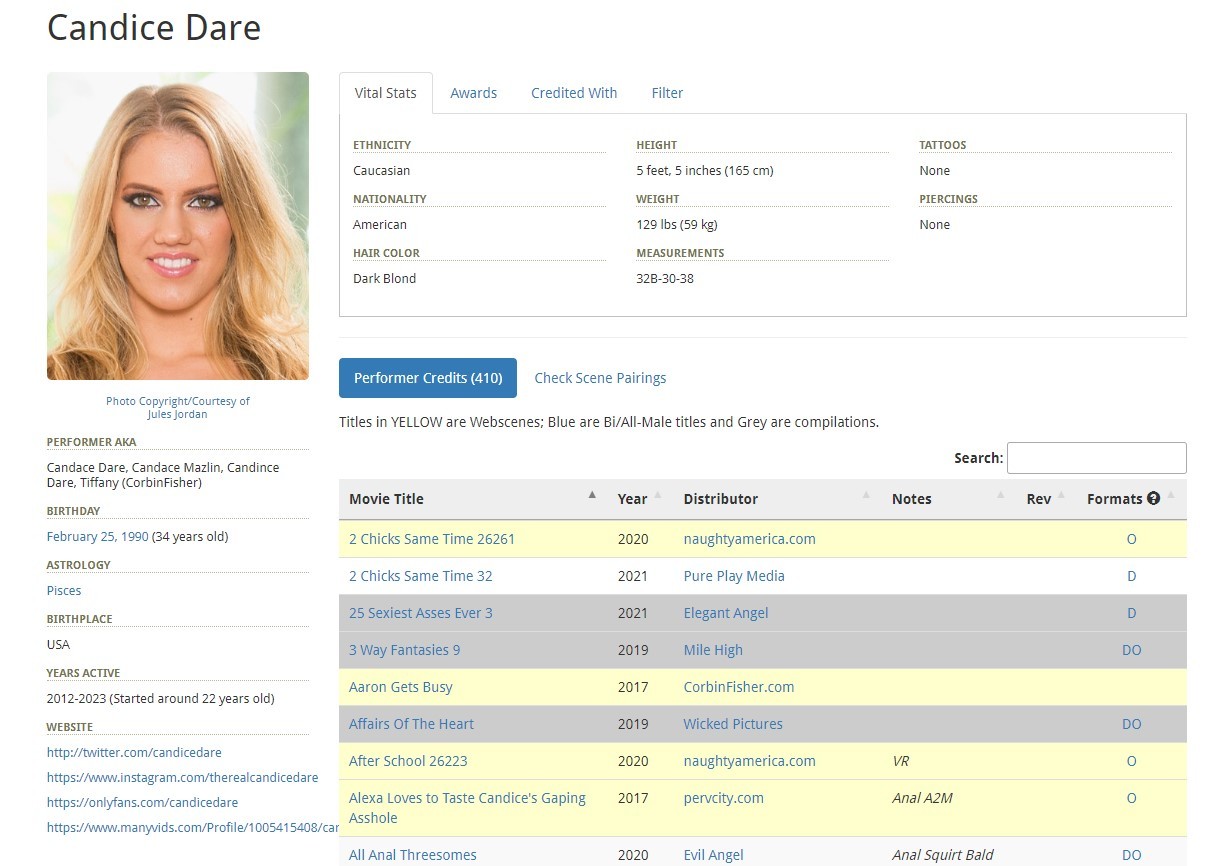Click the measurements value 32B-30-38

(665, 279)
